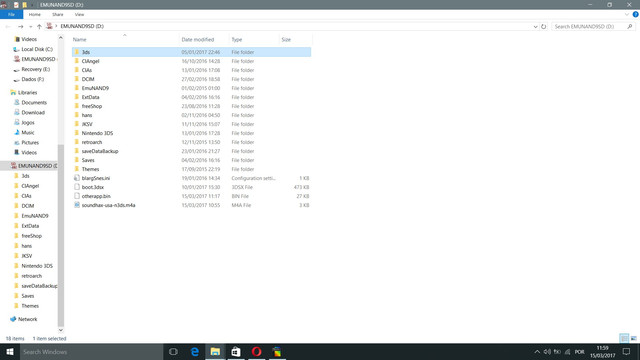Select the EmuNAND9 folder in the file list

pos(191,88)
